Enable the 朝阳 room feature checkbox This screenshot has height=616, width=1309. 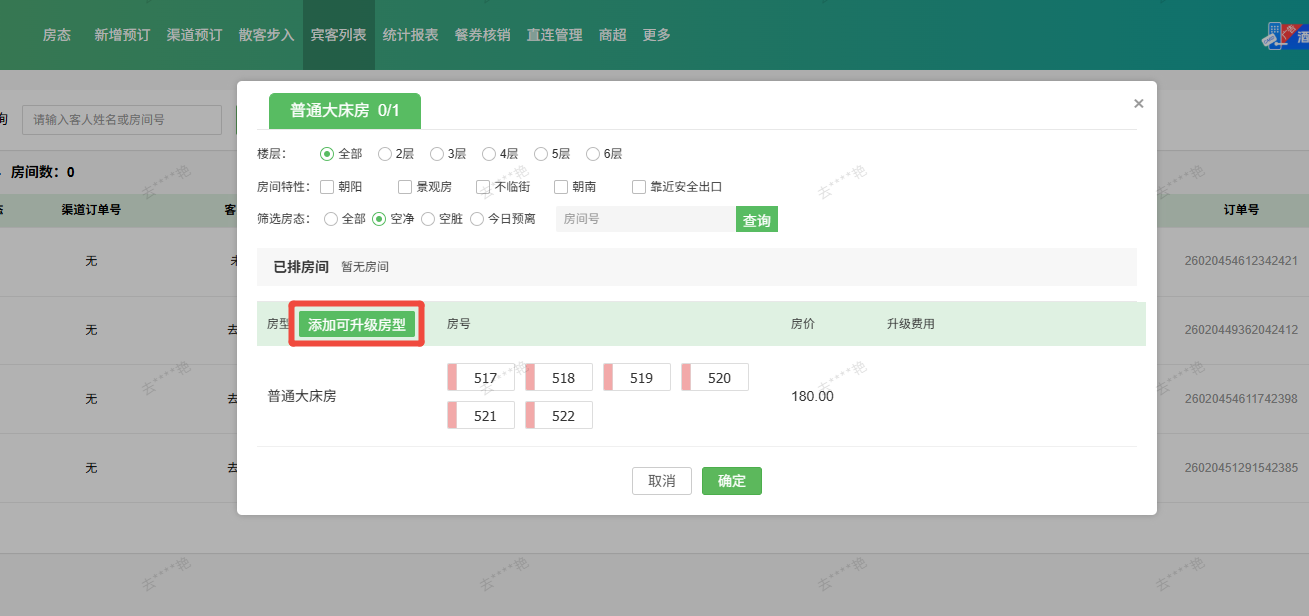327,187
